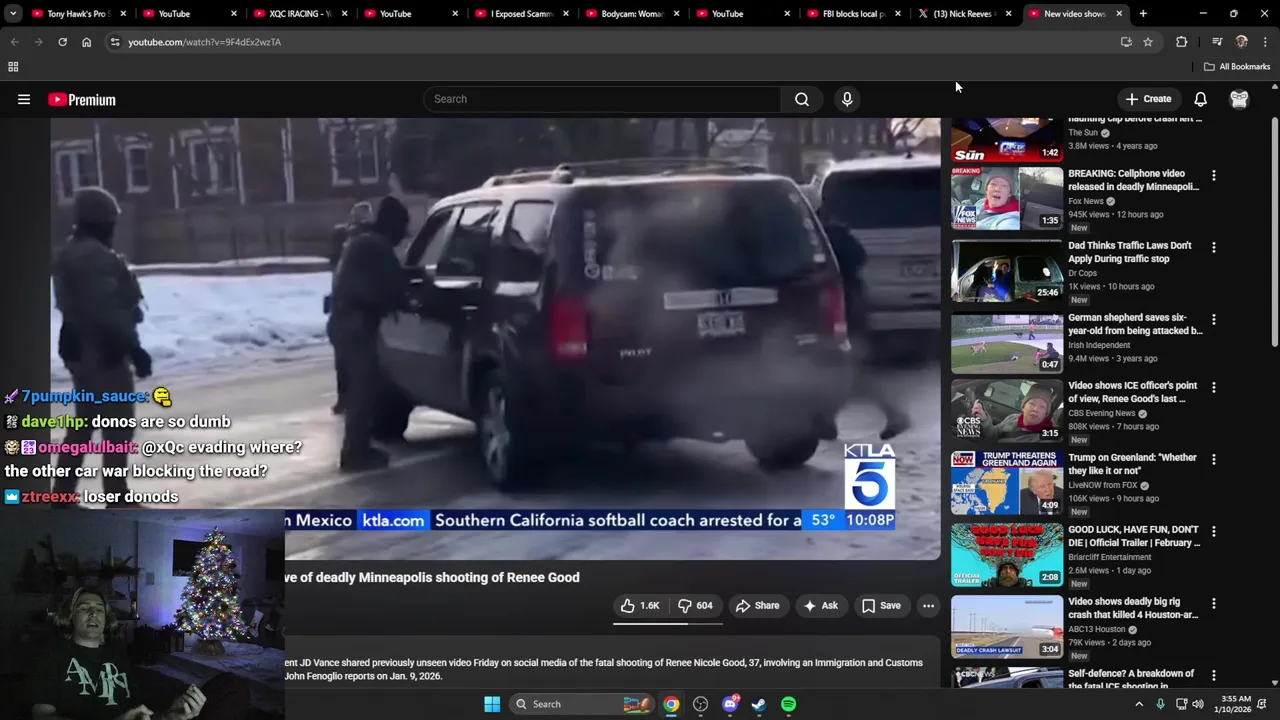Reload the page

62,42
